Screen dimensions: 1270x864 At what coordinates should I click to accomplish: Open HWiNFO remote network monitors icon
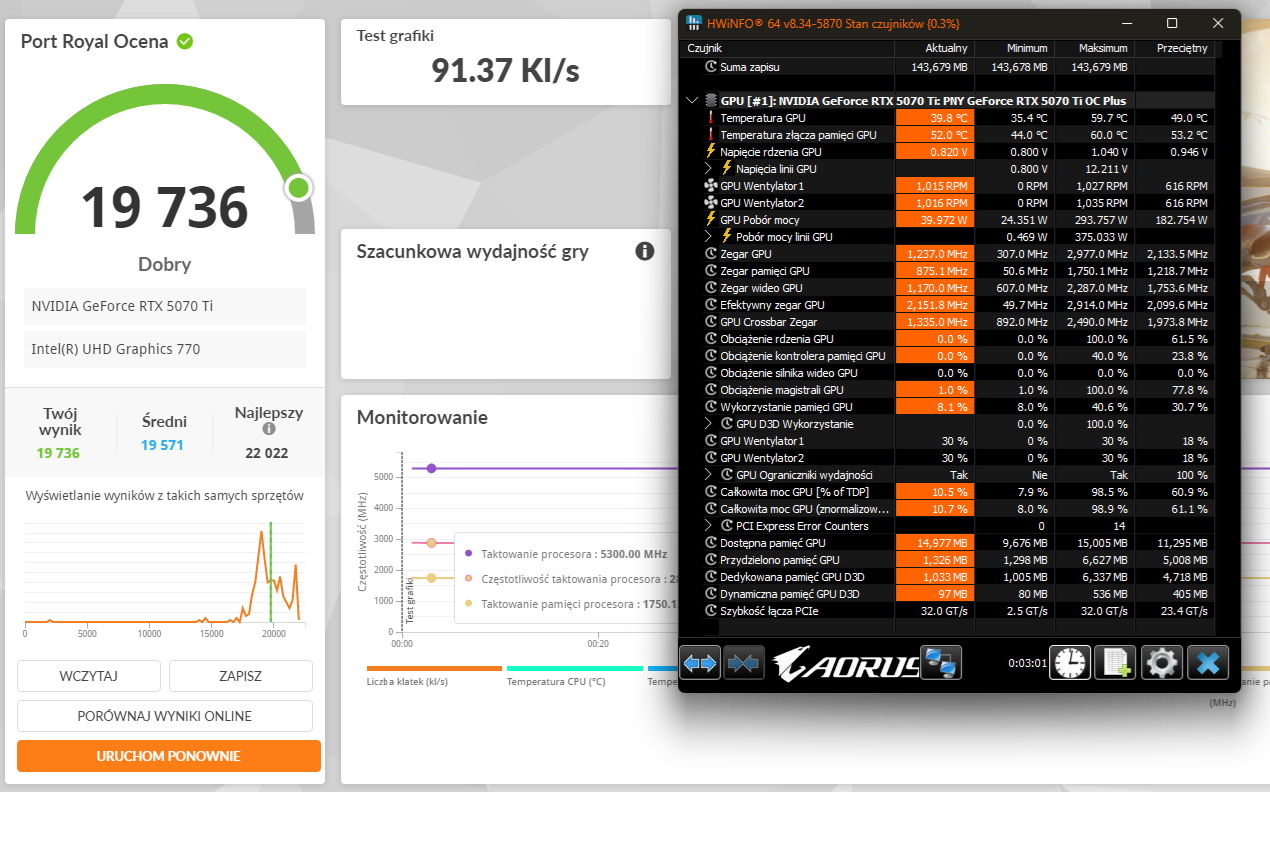[941, 662]
